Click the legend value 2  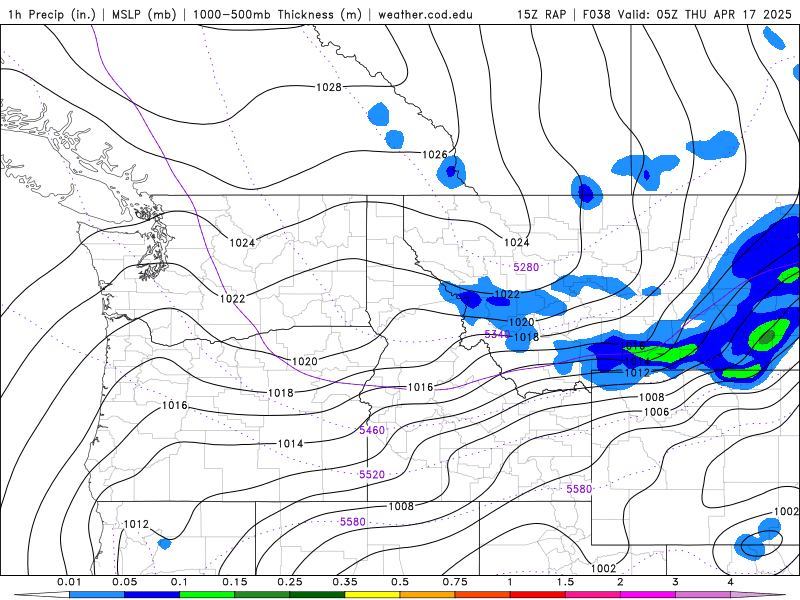[x=620, y=582]
